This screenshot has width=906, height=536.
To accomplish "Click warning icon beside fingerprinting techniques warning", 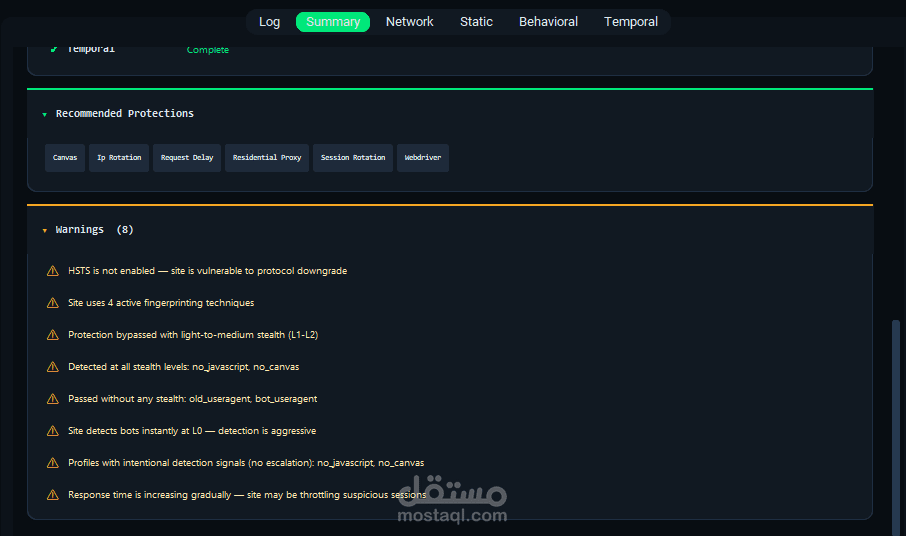I will (53, 303).
